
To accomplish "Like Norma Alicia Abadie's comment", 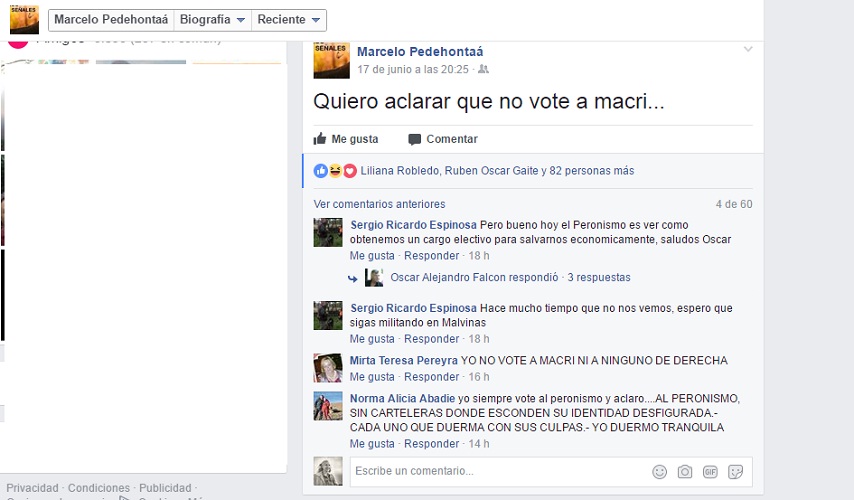I will (x=372, y=444).
